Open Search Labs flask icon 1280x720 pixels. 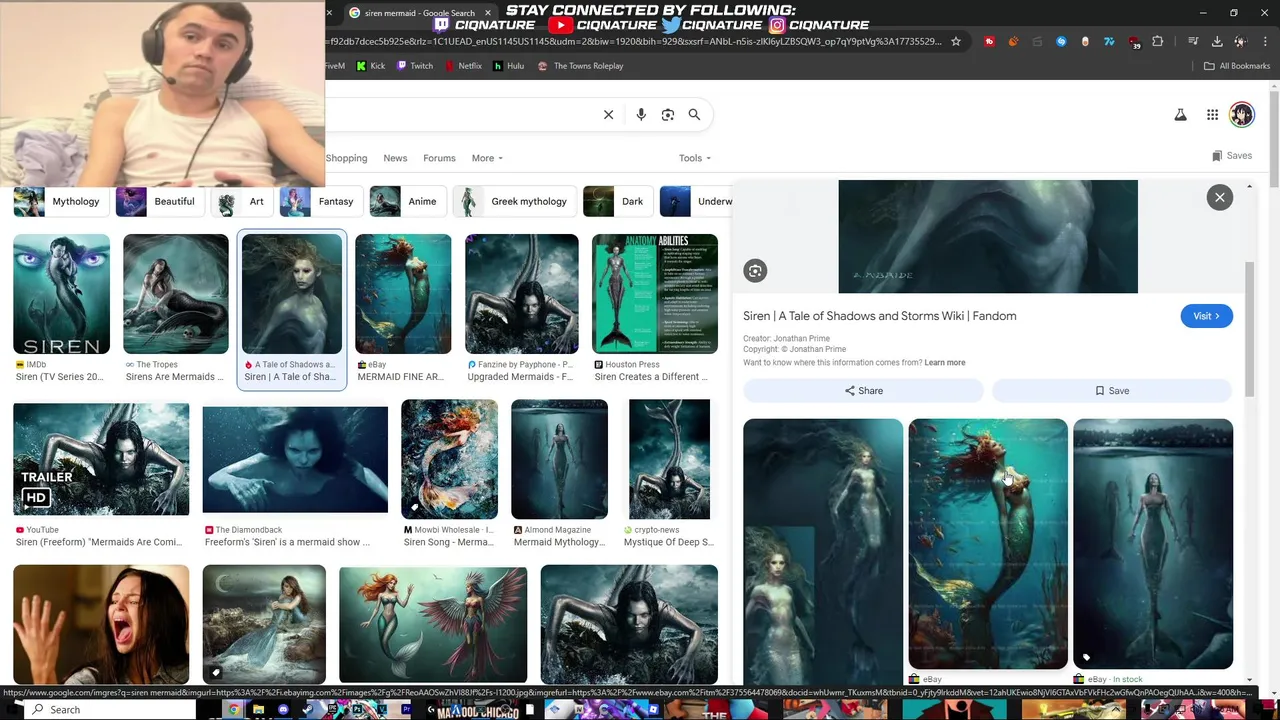[1180, 115]
